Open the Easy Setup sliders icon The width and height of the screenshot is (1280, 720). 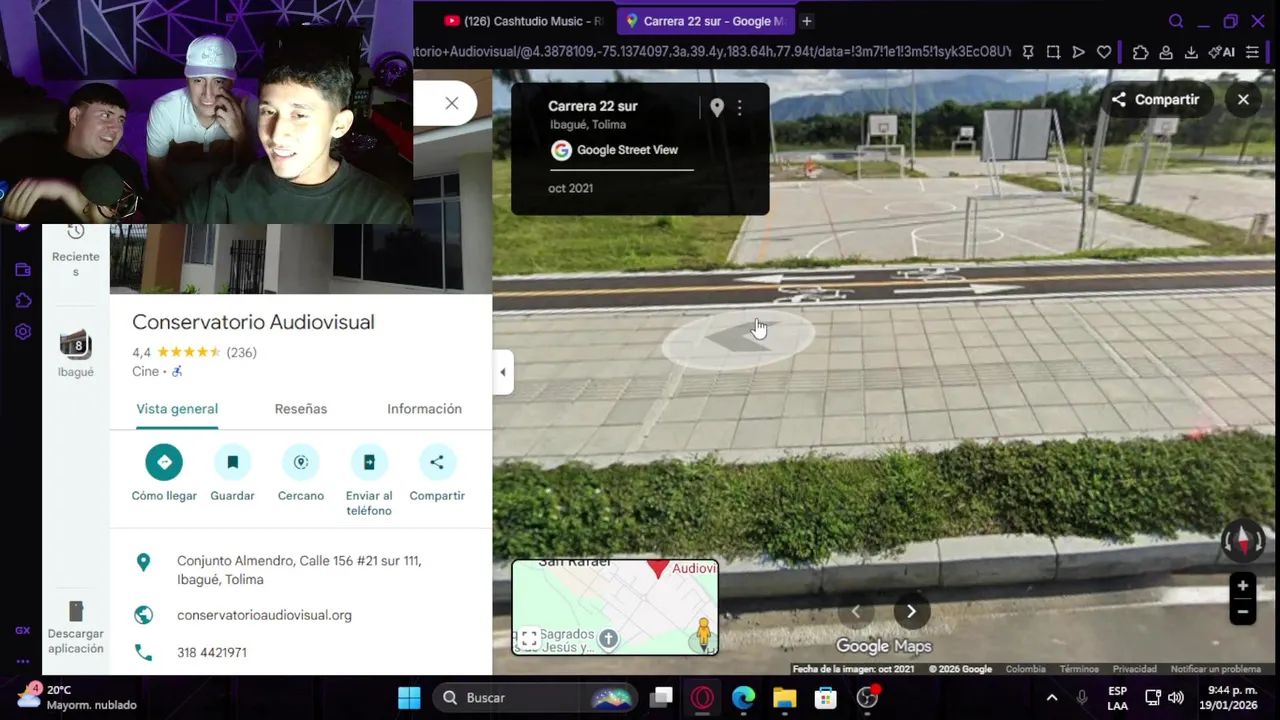1252,52
